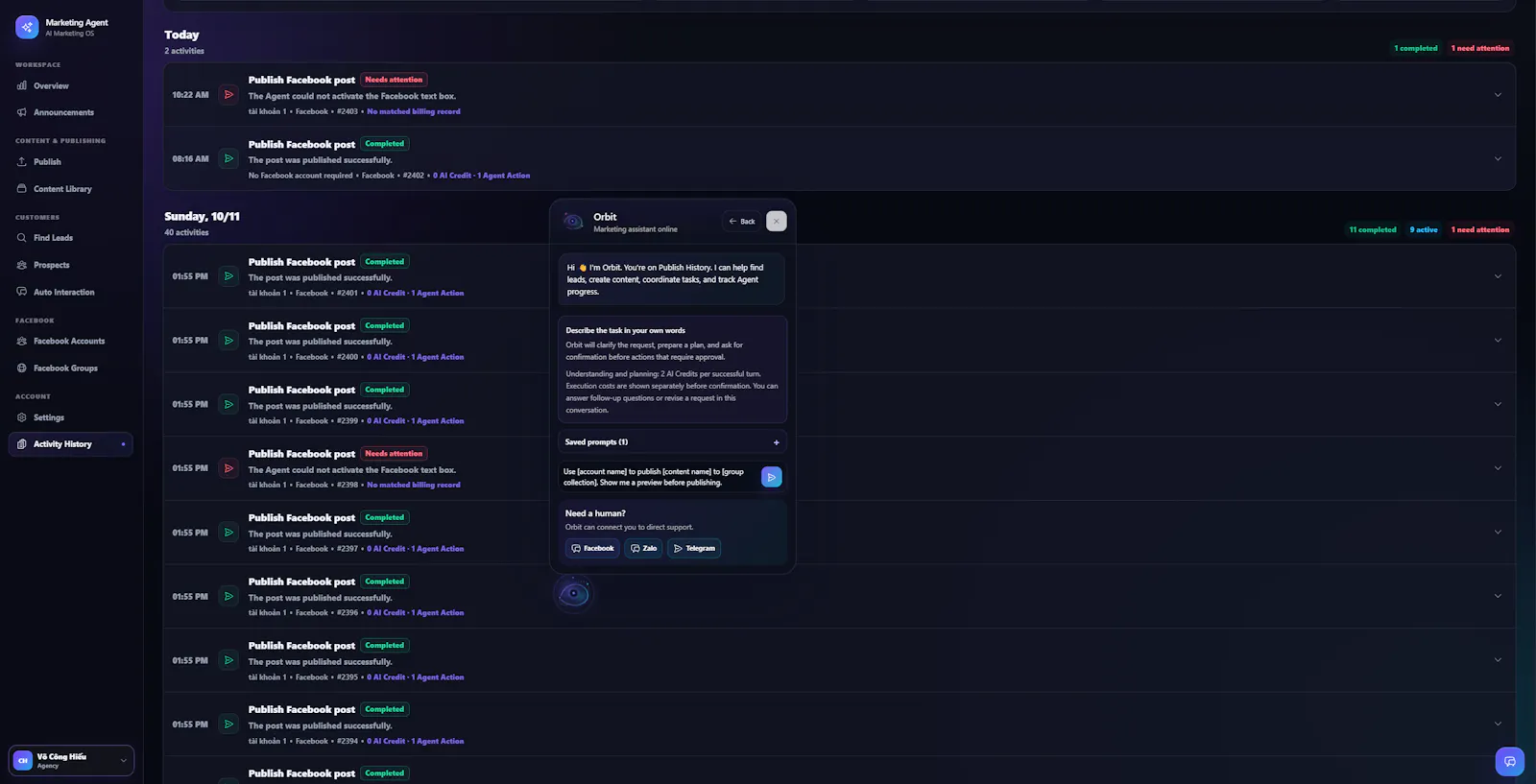This screenshot has height=784, width=1536.
Task: Open Publish section in sidebar
Action: [x=47, y=162]
